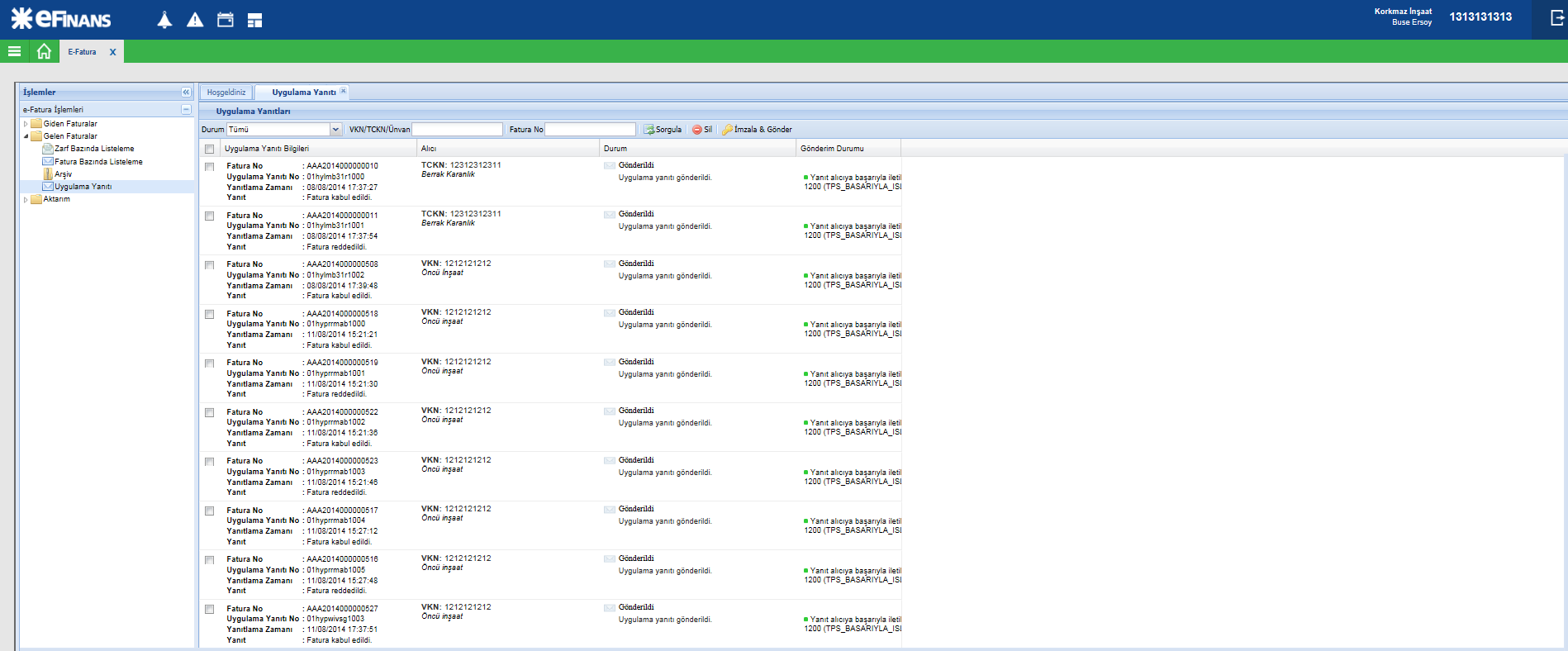Click the Korkmaz İnşaat user name
Screen dimensions: 1568x651
pos(1403,12)
